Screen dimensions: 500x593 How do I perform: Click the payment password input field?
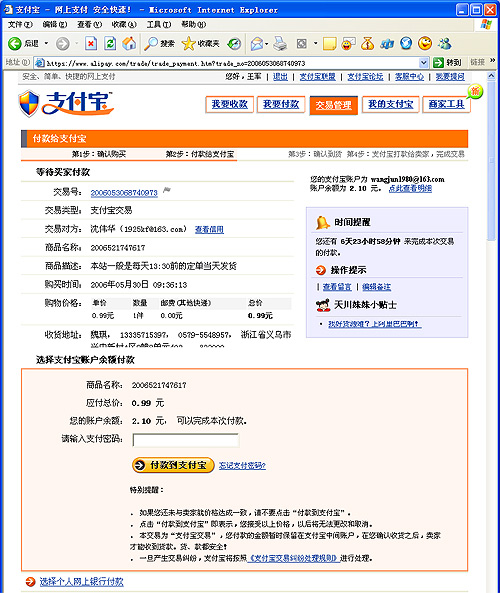click(185, 440)
